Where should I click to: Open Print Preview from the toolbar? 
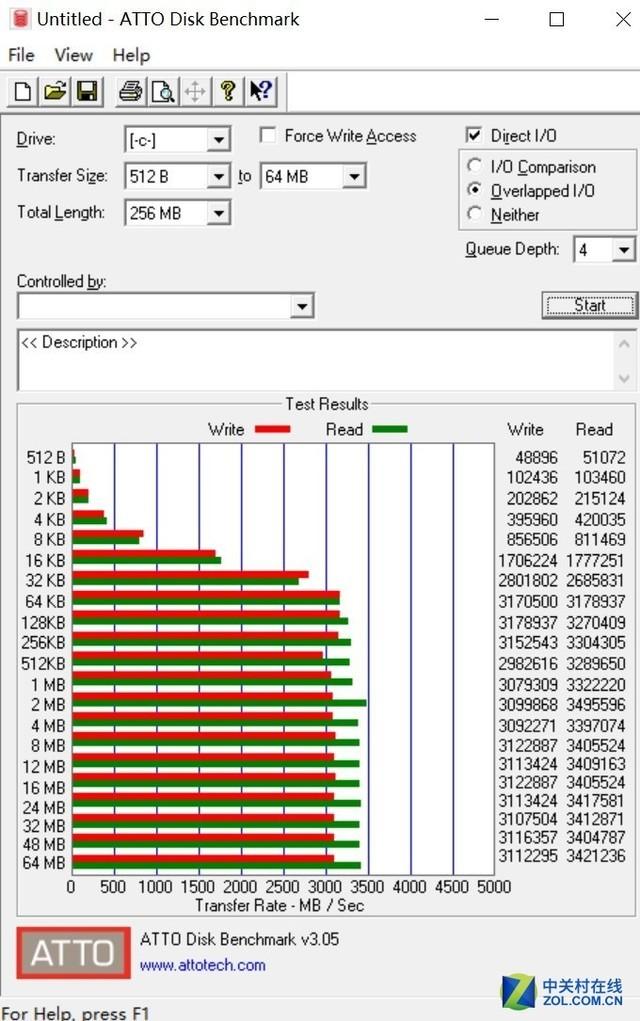pyautogui.click(x=162, y=92)
